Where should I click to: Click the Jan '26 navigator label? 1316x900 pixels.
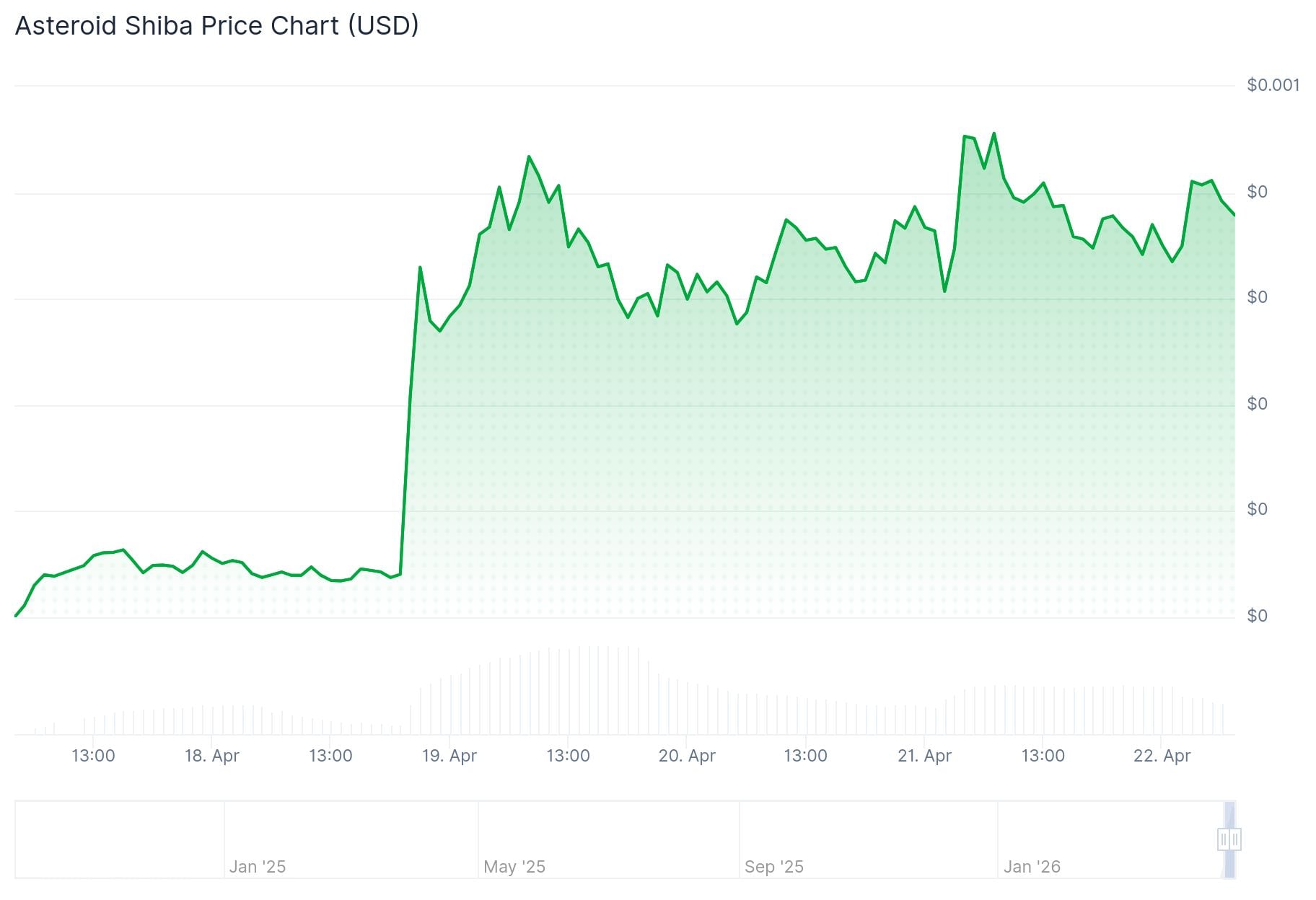(1032, 867)
